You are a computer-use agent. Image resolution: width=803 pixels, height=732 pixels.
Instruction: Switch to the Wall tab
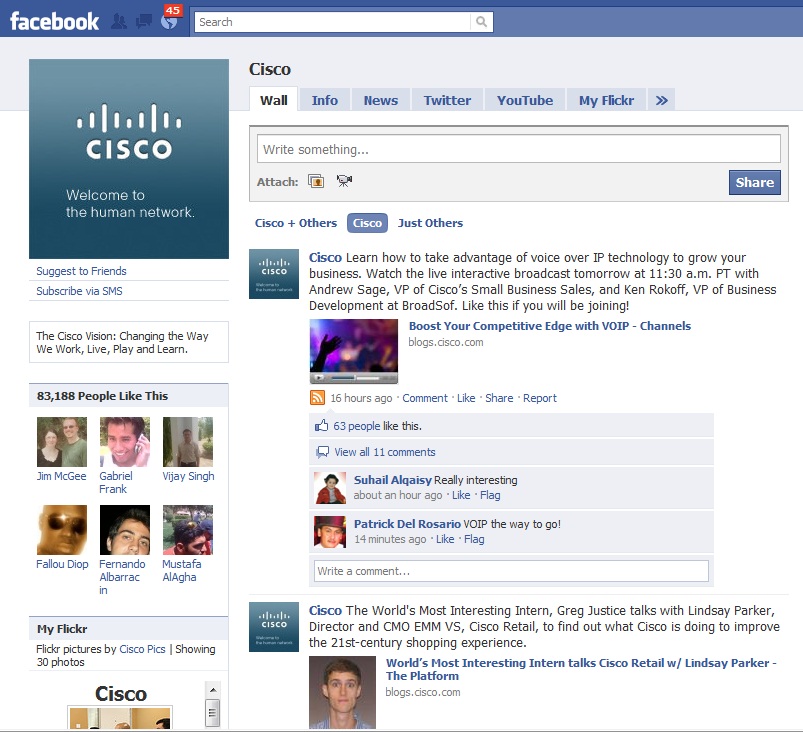click(273, 100)
